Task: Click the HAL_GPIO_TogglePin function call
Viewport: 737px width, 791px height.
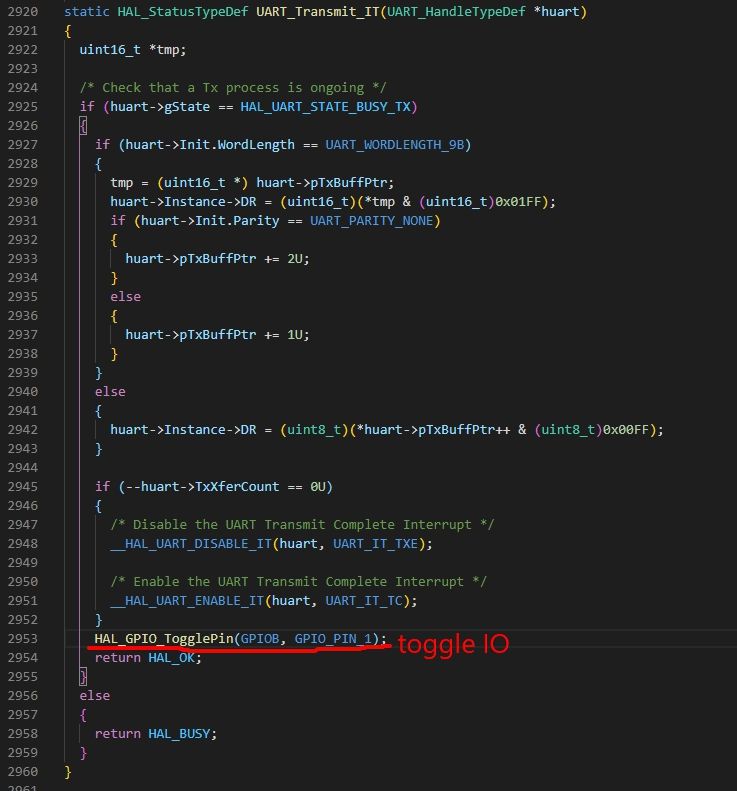Action: coord(164,639)
